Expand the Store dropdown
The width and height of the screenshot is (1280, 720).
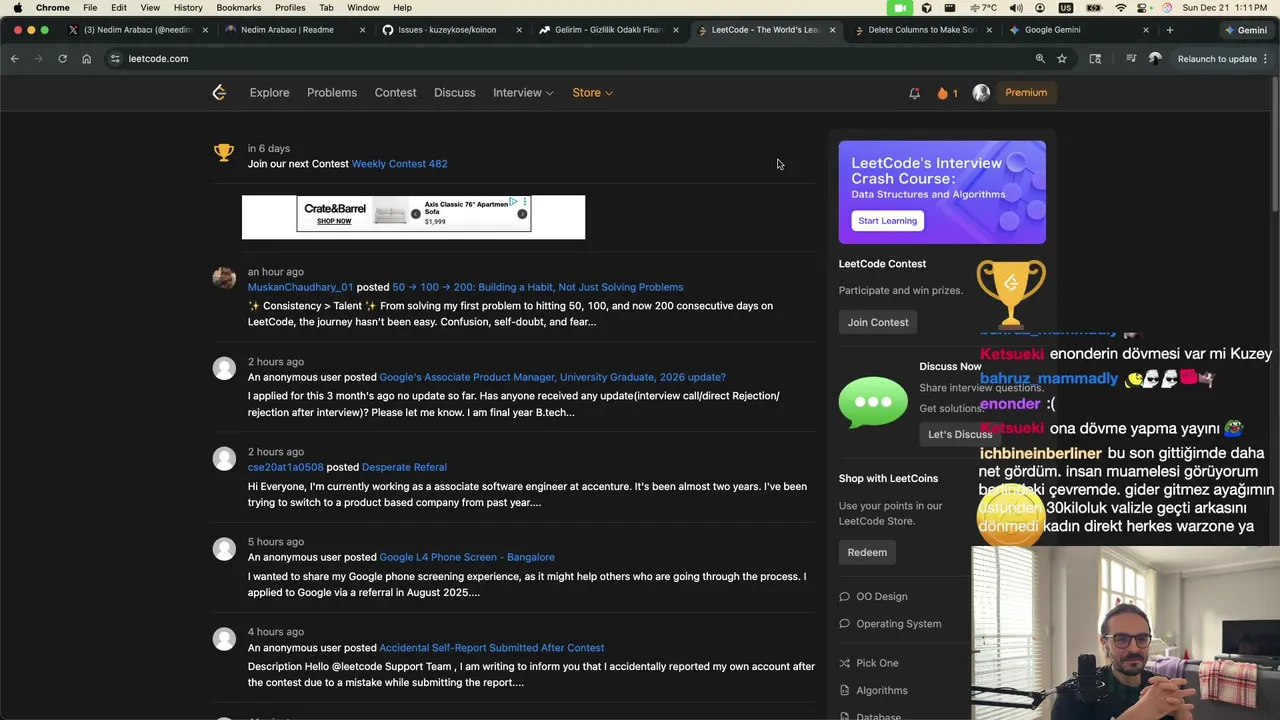(x=593, y=93)
